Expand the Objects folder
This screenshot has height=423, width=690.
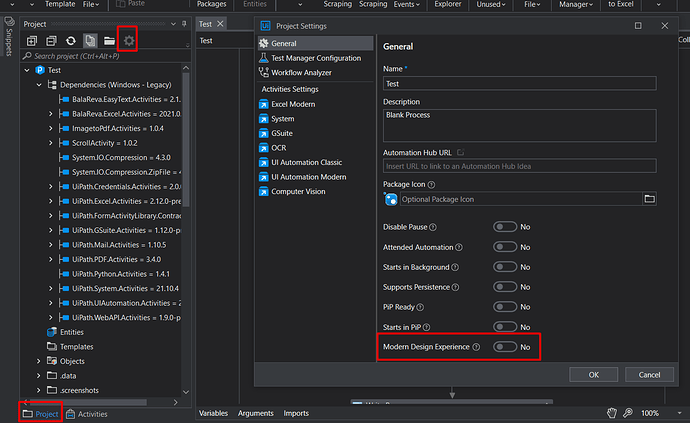[x=39, y=361]
